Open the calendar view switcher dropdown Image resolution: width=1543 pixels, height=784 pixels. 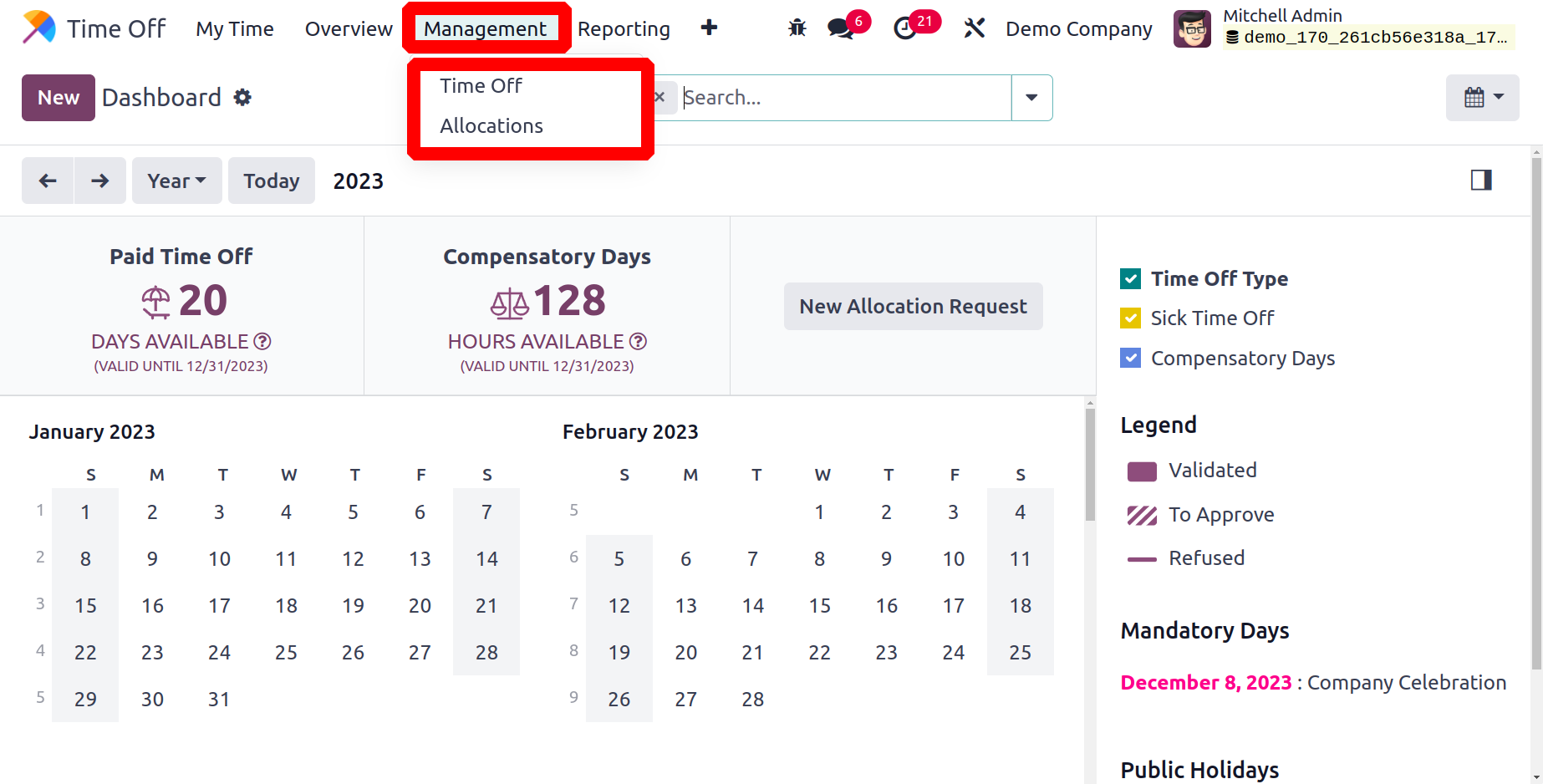[x=1482, y=98]
